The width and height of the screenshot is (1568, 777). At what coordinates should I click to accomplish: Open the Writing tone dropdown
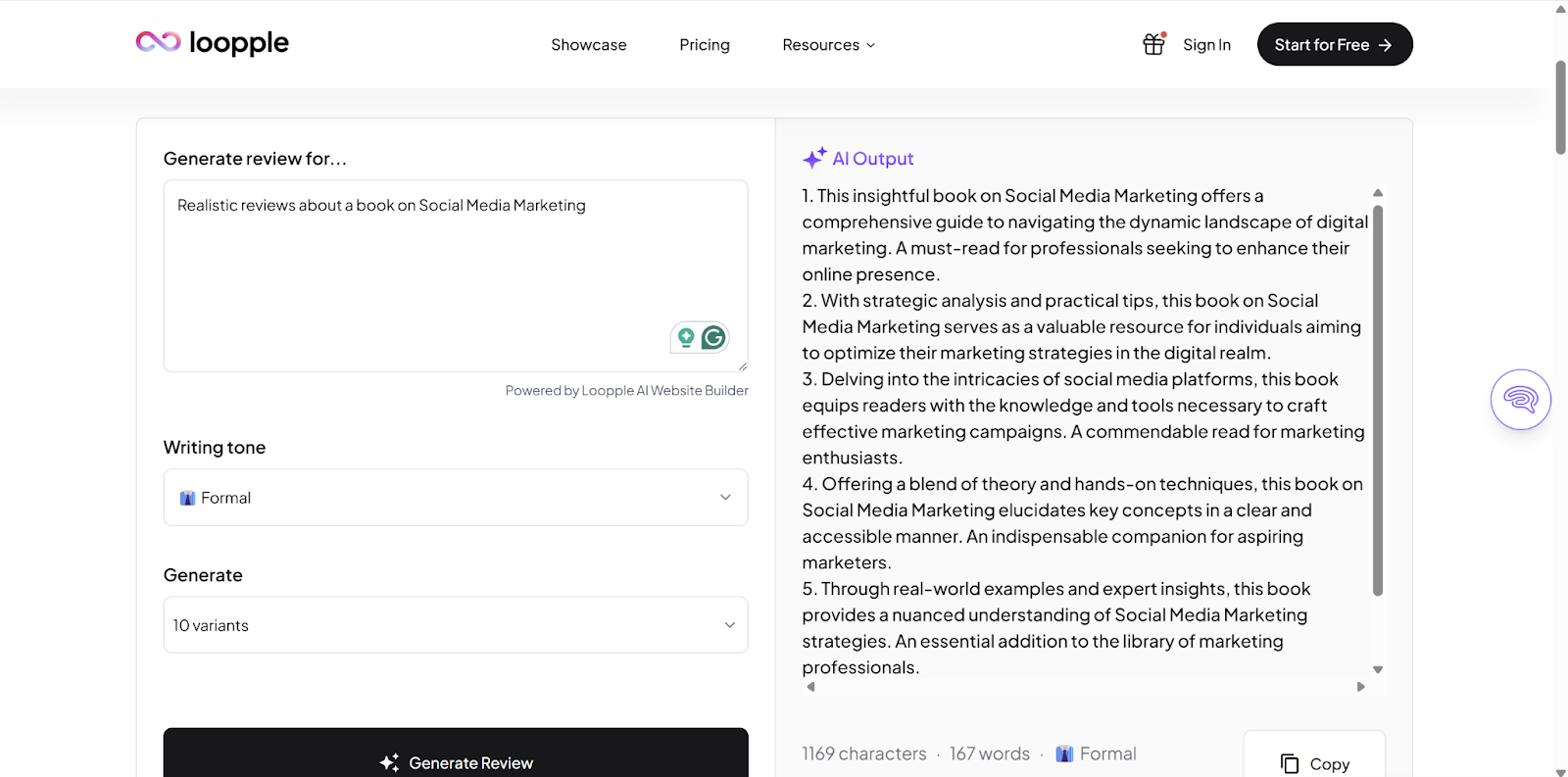tap(456, 498)
